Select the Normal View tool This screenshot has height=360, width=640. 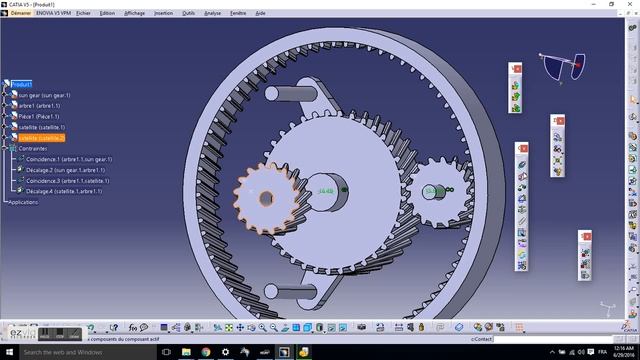click(x=285, y=327)
